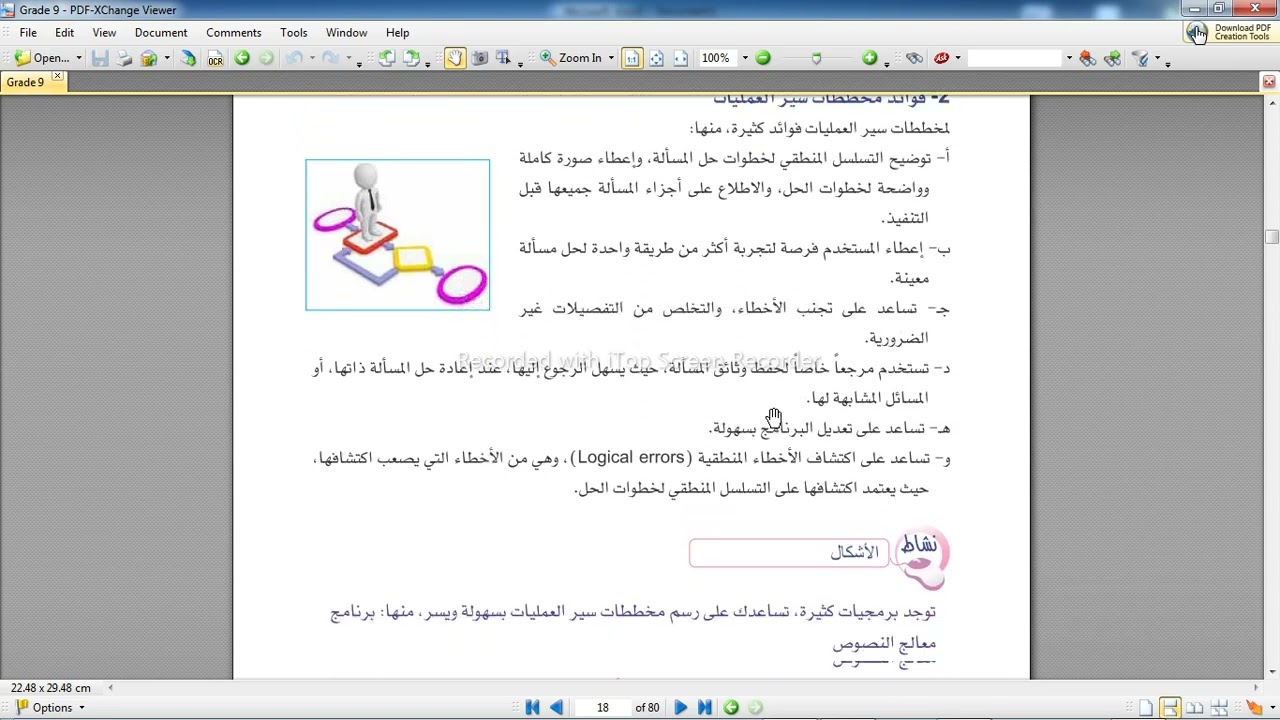Click Download PDF Creation Tools link

coord(1229,33)
